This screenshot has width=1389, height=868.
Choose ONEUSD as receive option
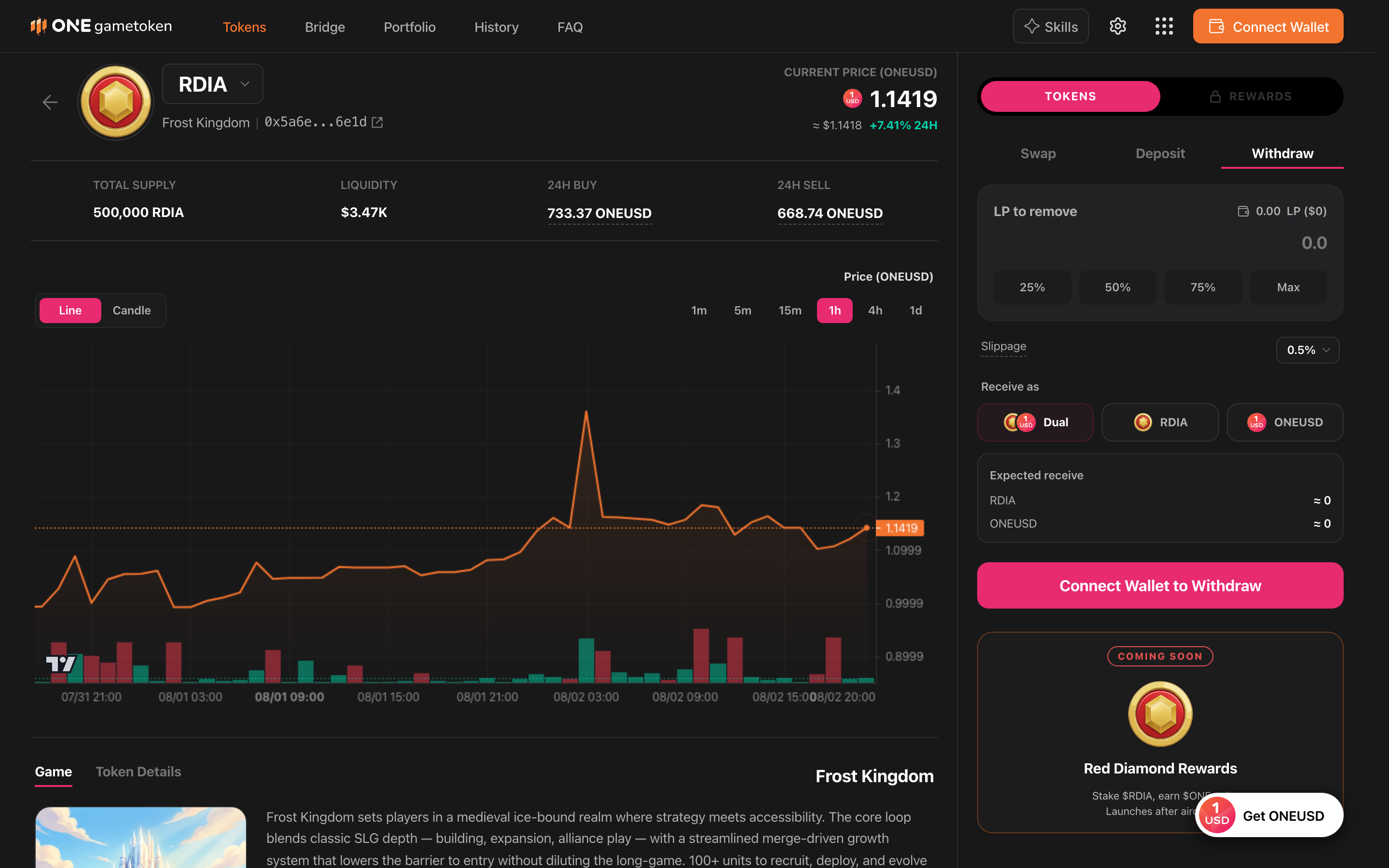point(1285,422)
